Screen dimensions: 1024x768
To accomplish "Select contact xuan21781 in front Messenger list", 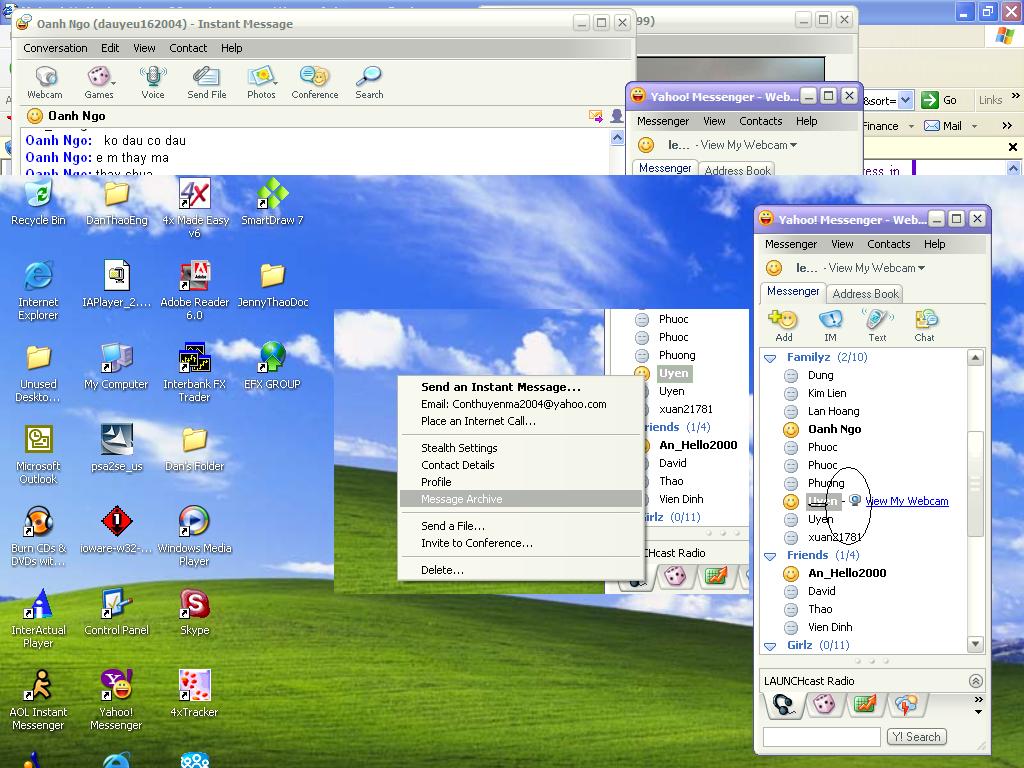I will pyautogui.click(x=835, y=537).
